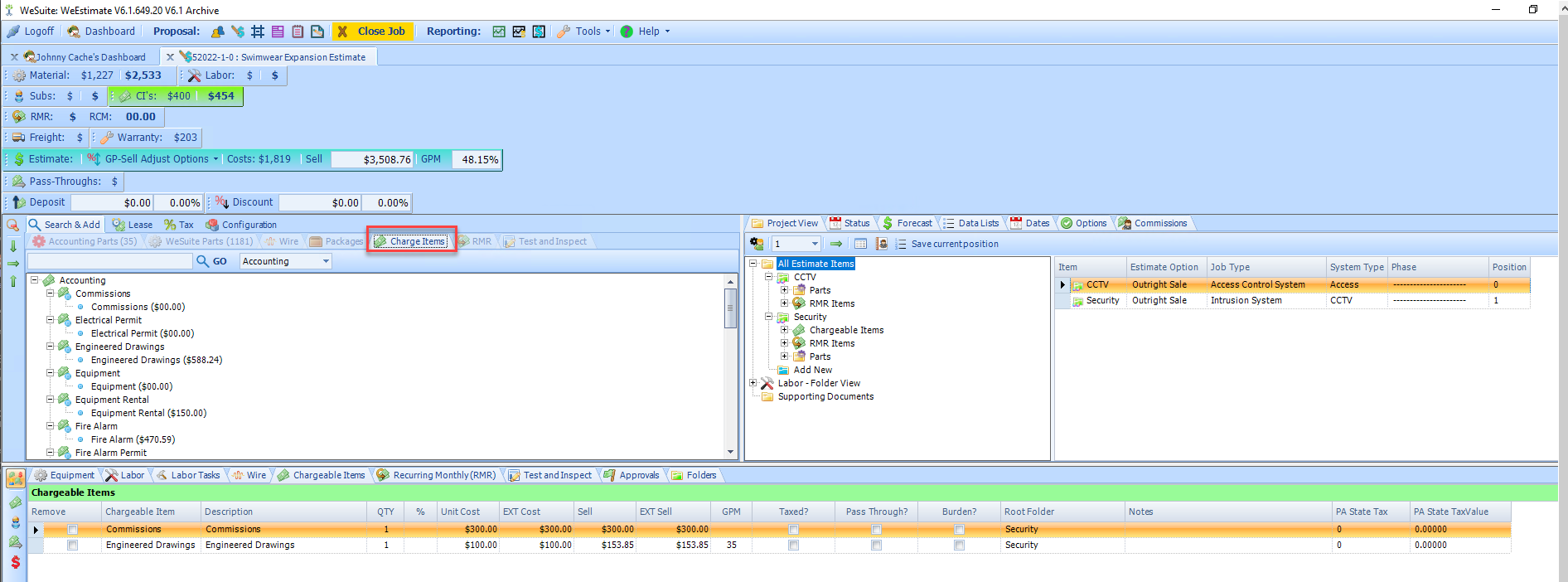Click the Proposal person icon in toolbar

[218, 32]
